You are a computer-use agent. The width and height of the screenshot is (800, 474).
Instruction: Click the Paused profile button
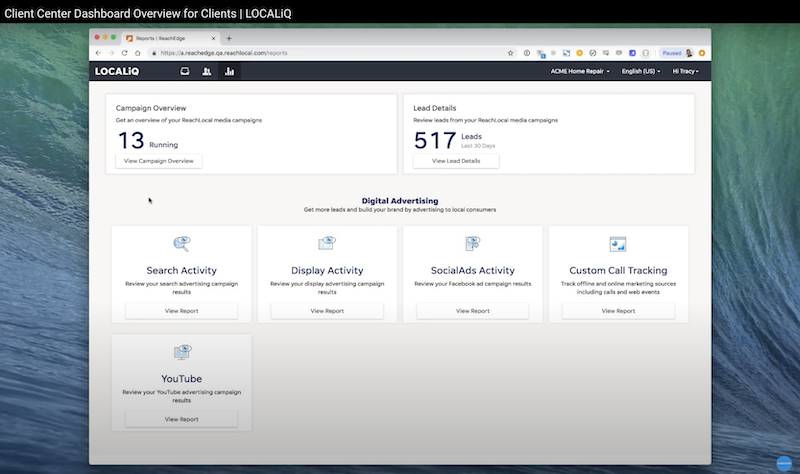click(677, 53)
